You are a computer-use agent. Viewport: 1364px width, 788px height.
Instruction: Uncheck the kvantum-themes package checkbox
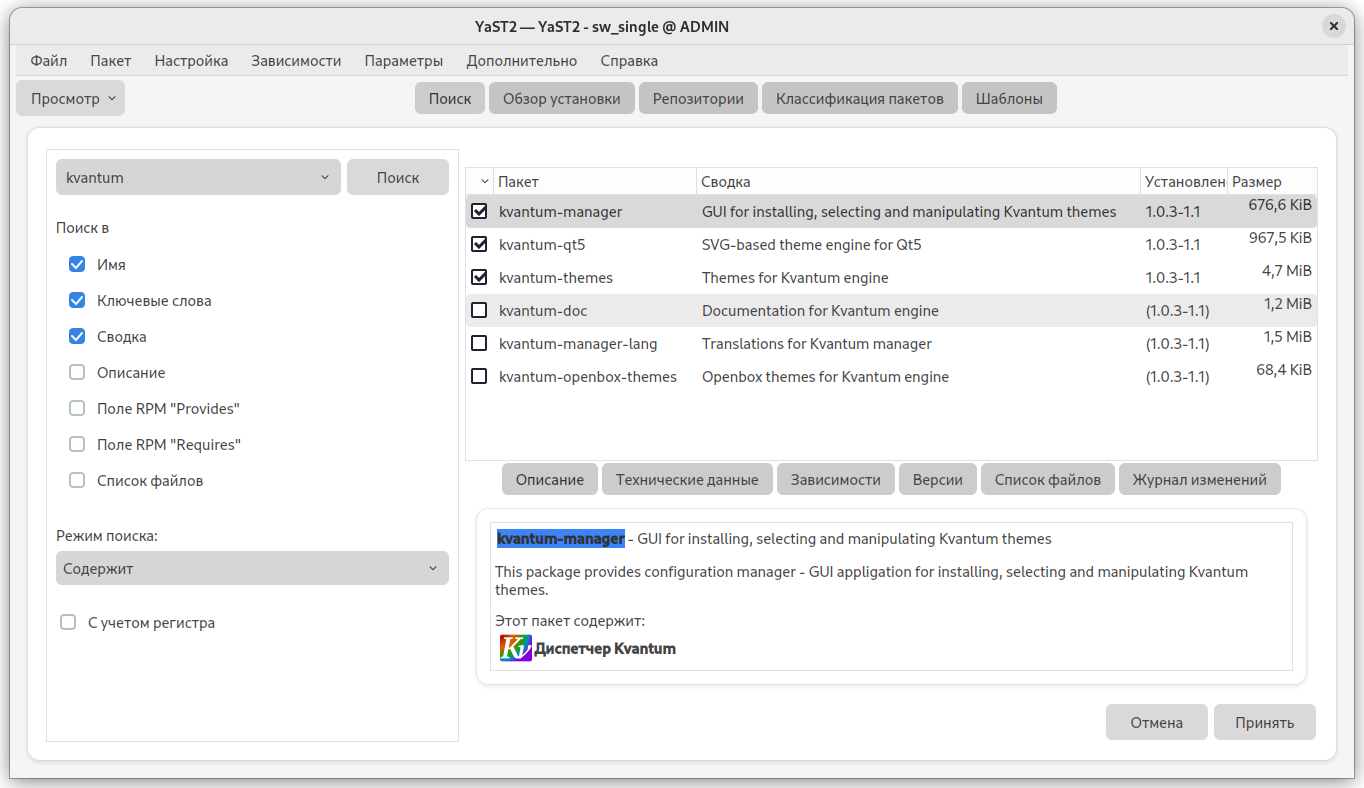[479, 277]
